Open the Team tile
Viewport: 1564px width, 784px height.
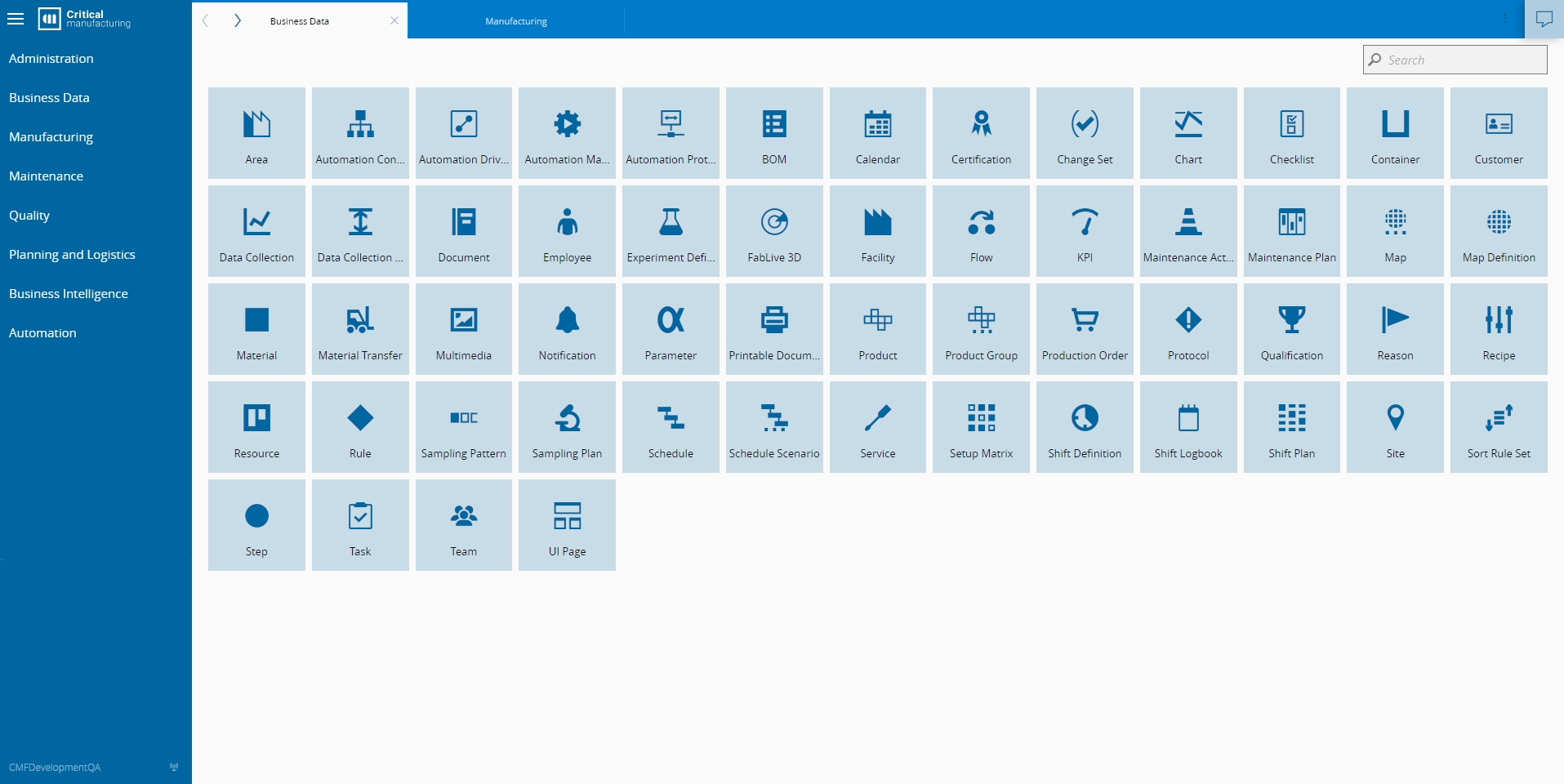click(x=464, y=525)
